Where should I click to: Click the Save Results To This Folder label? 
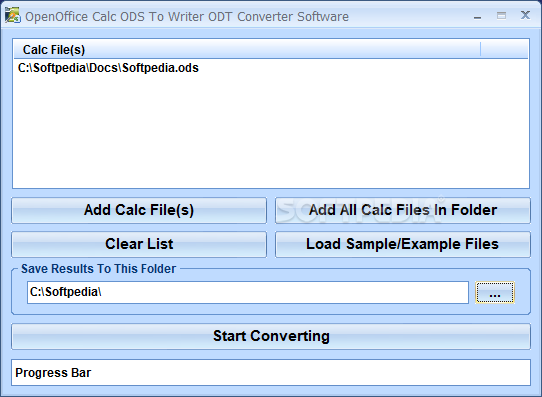point(99,269)
